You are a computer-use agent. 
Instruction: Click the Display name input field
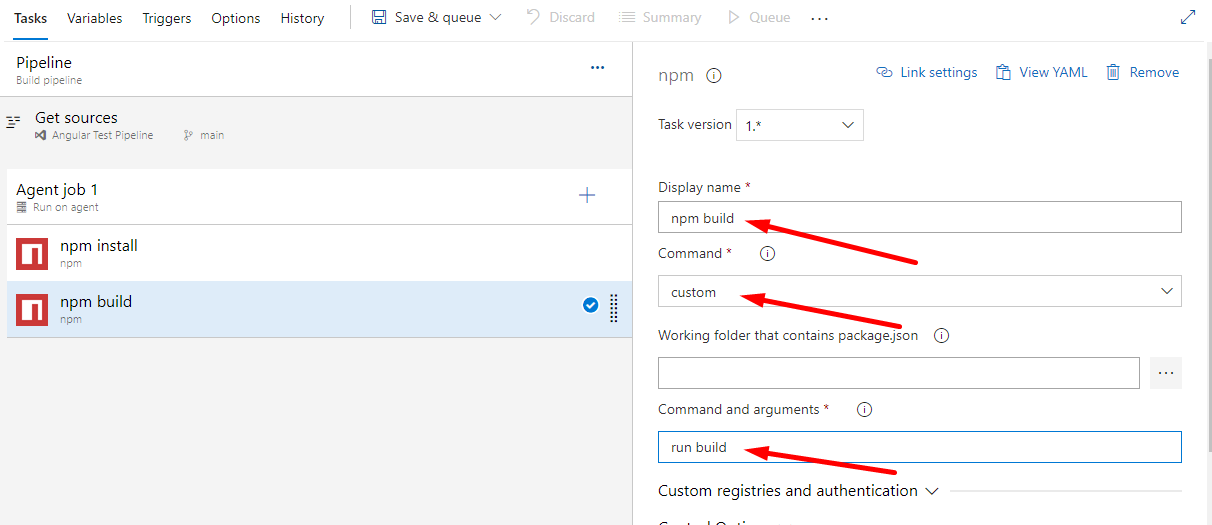coord(919,217)
